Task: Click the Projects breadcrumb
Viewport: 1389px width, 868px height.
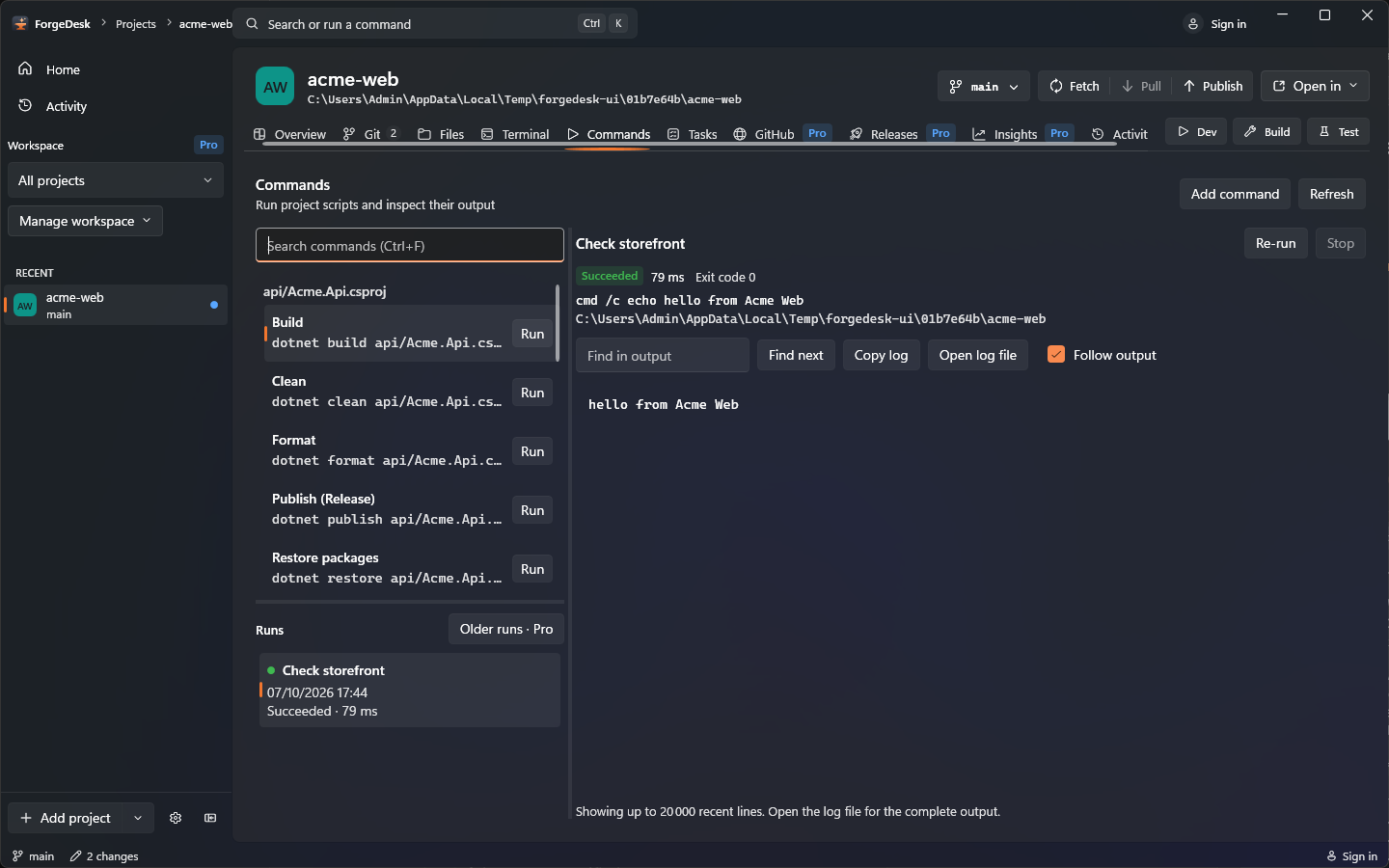Action: [x=136, y=24]
